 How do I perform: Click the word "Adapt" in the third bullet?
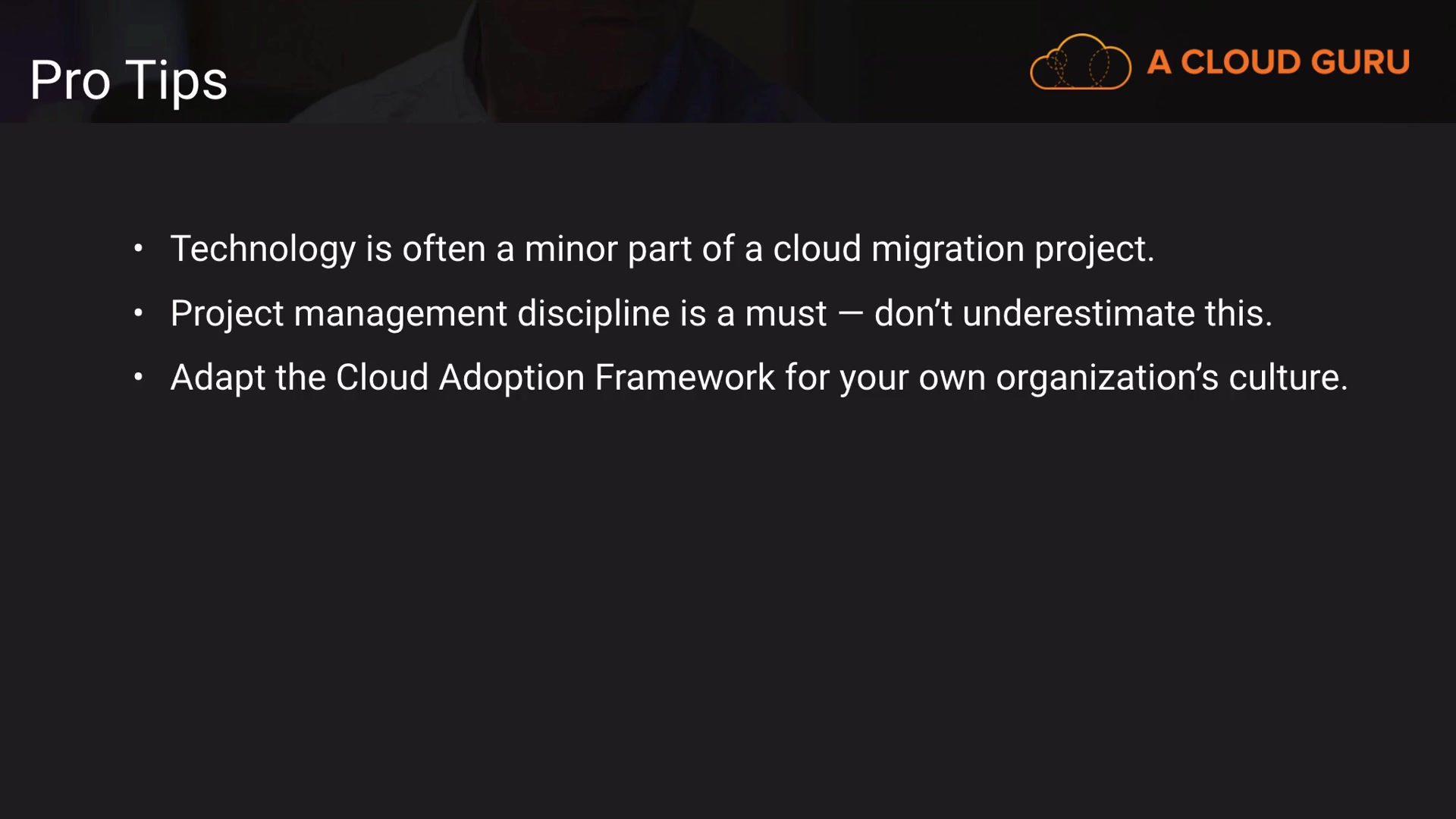pyautogui.click(x=218, y=377)
